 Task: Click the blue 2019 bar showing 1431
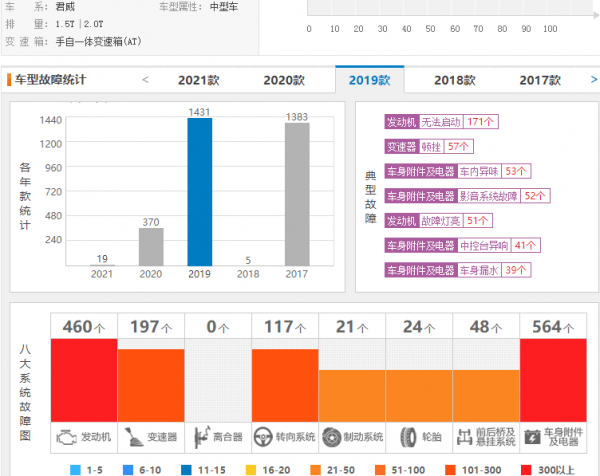[200, 192]
